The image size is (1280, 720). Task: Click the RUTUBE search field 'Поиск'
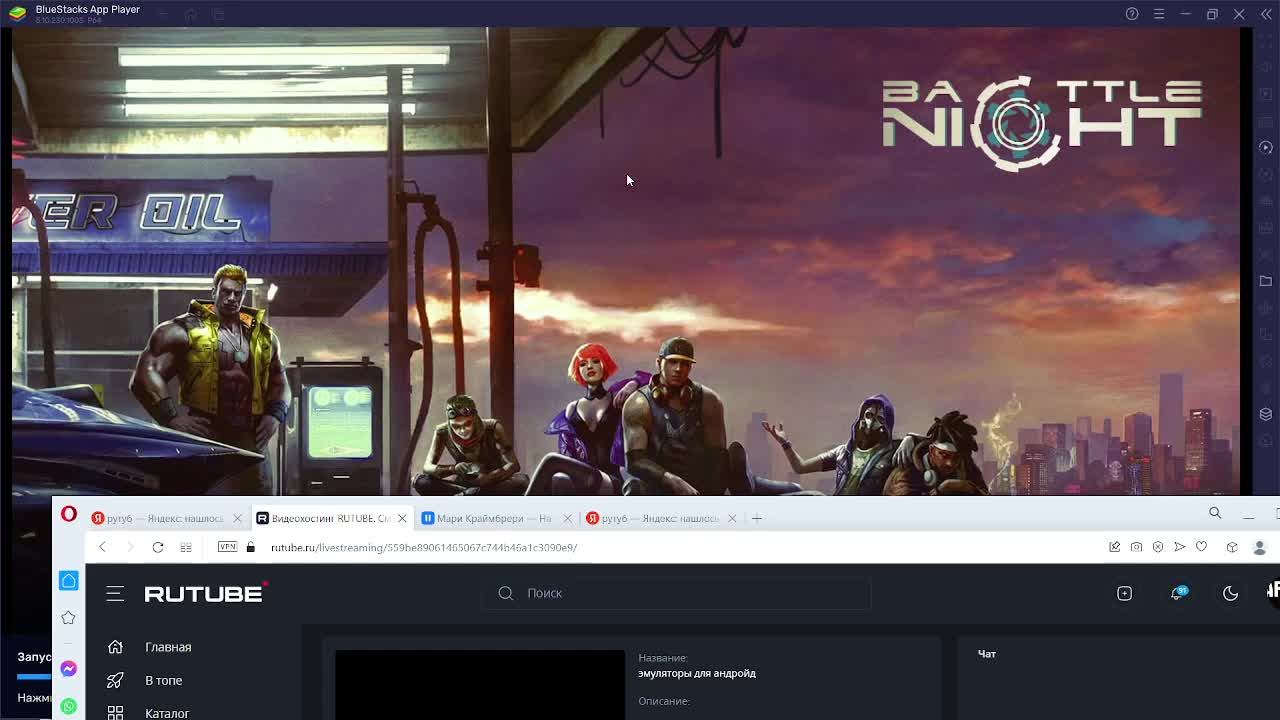pyautogui.click(x=679, y=593)
